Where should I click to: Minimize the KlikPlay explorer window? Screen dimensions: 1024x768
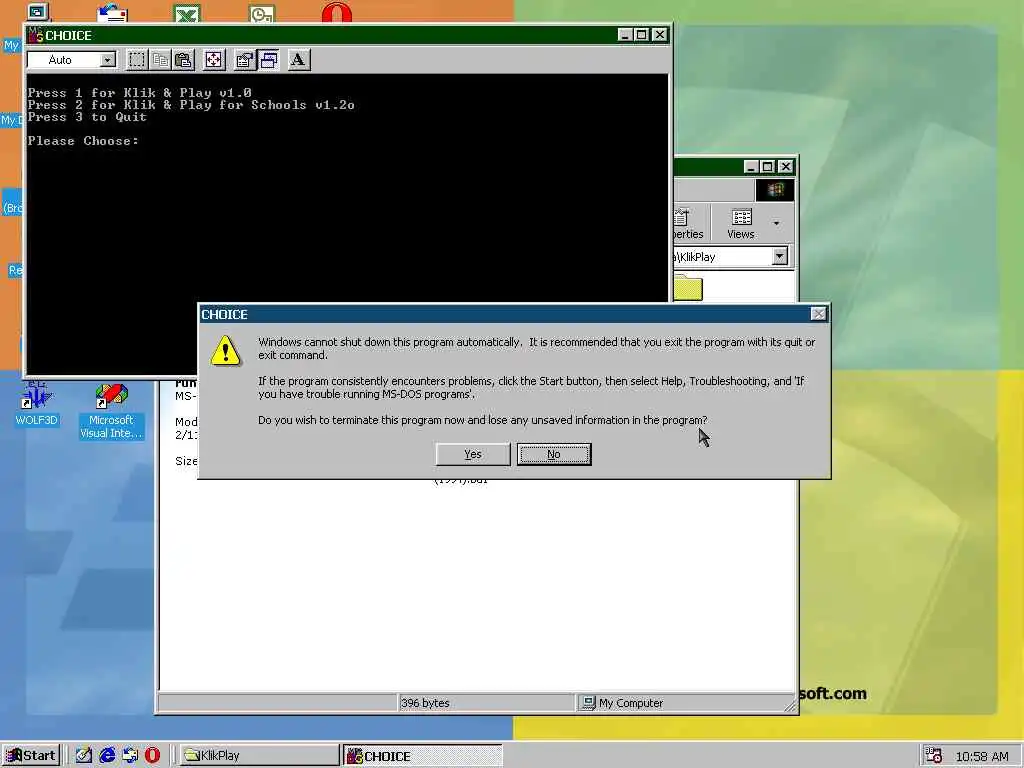tap(751, 167)
